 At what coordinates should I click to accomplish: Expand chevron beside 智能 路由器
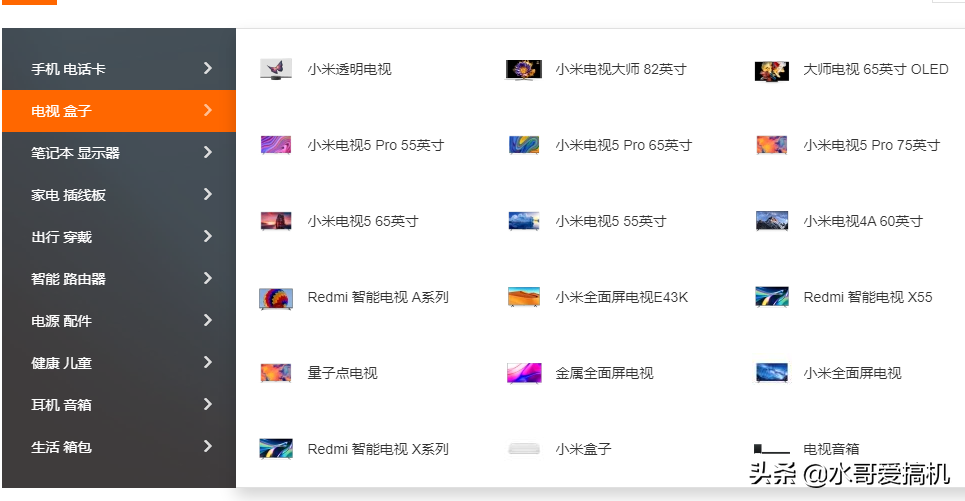point(208,278)
